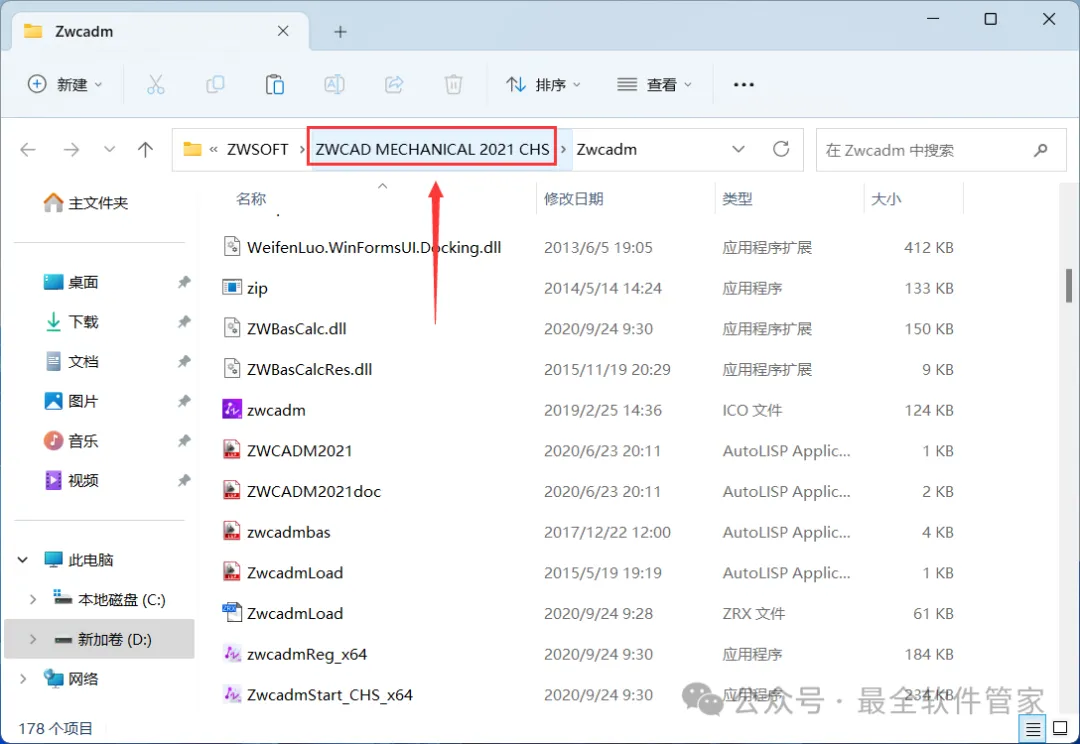The image size is (1080, 744).
Task: Unpin 桌面 from quick access
Action: coord(184,282)
